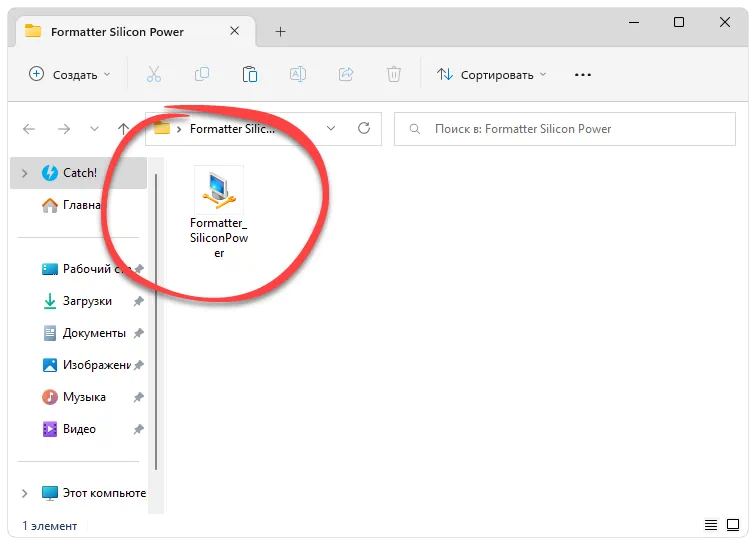
Task: Click the search box Поиск в: Formatter Silicon Power
Action: (565, 129)
